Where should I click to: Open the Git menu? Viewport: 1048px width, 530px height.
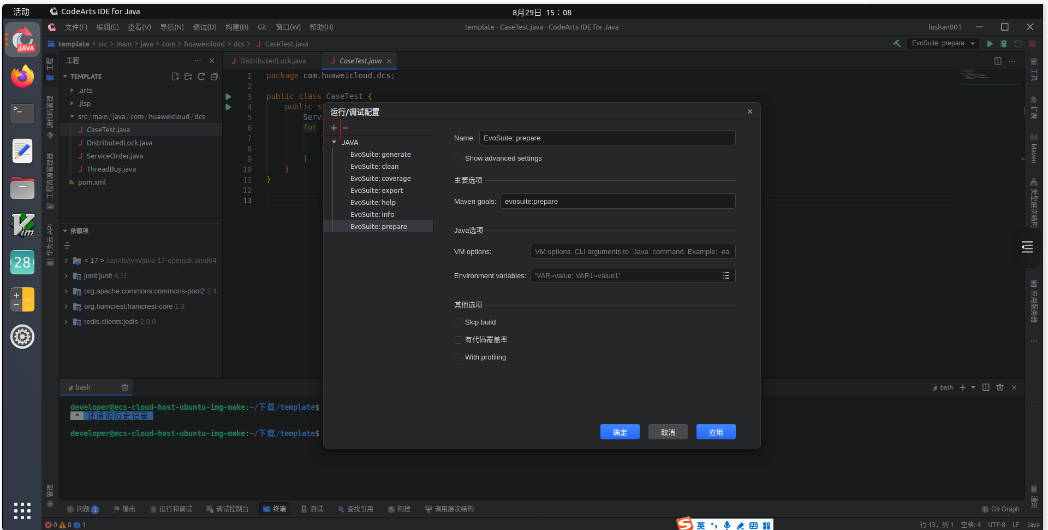point(262,27)
